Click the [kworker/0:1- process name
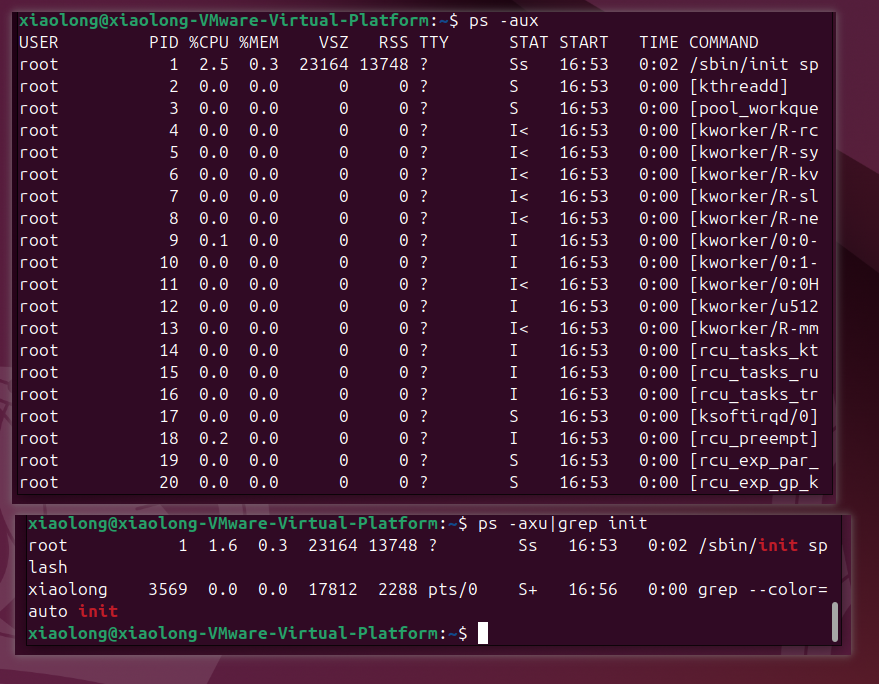 pos(754,262)
